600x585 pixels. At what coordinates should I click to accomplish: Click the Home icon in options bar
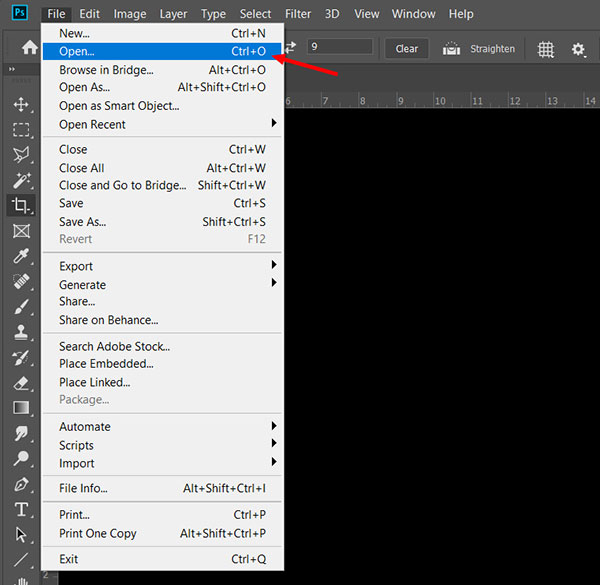[x=18, y=49]
